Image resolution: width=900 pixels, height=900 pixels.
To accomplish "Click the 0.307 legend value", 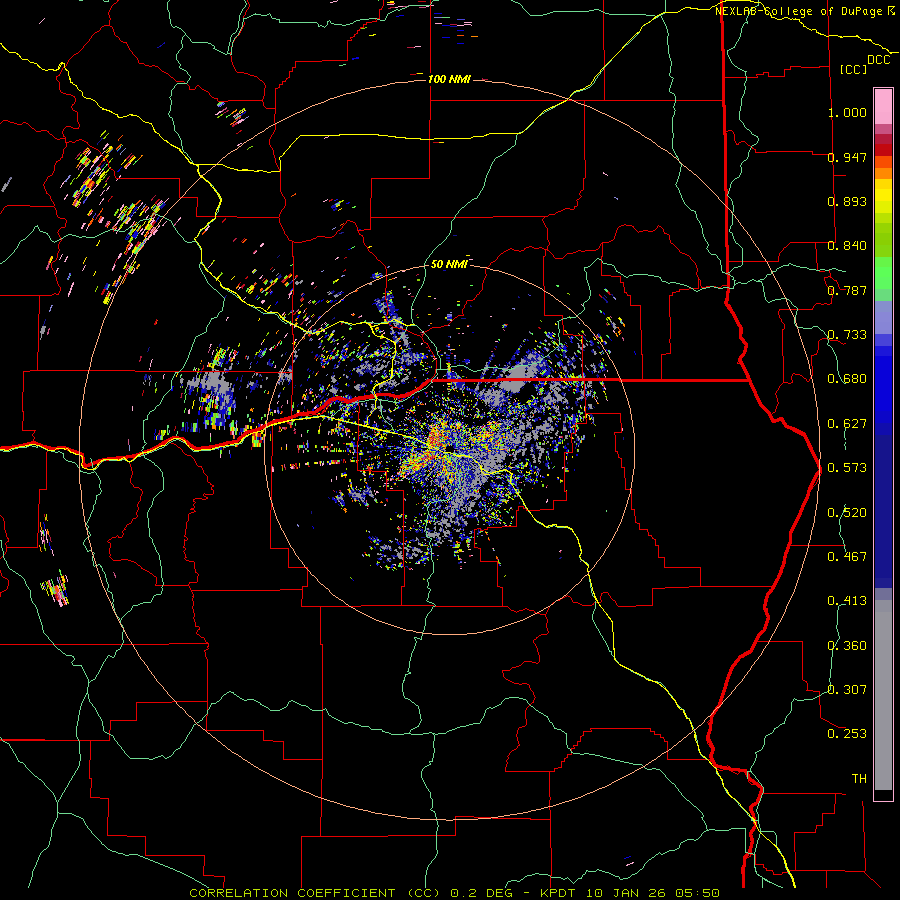I will 847,690.
